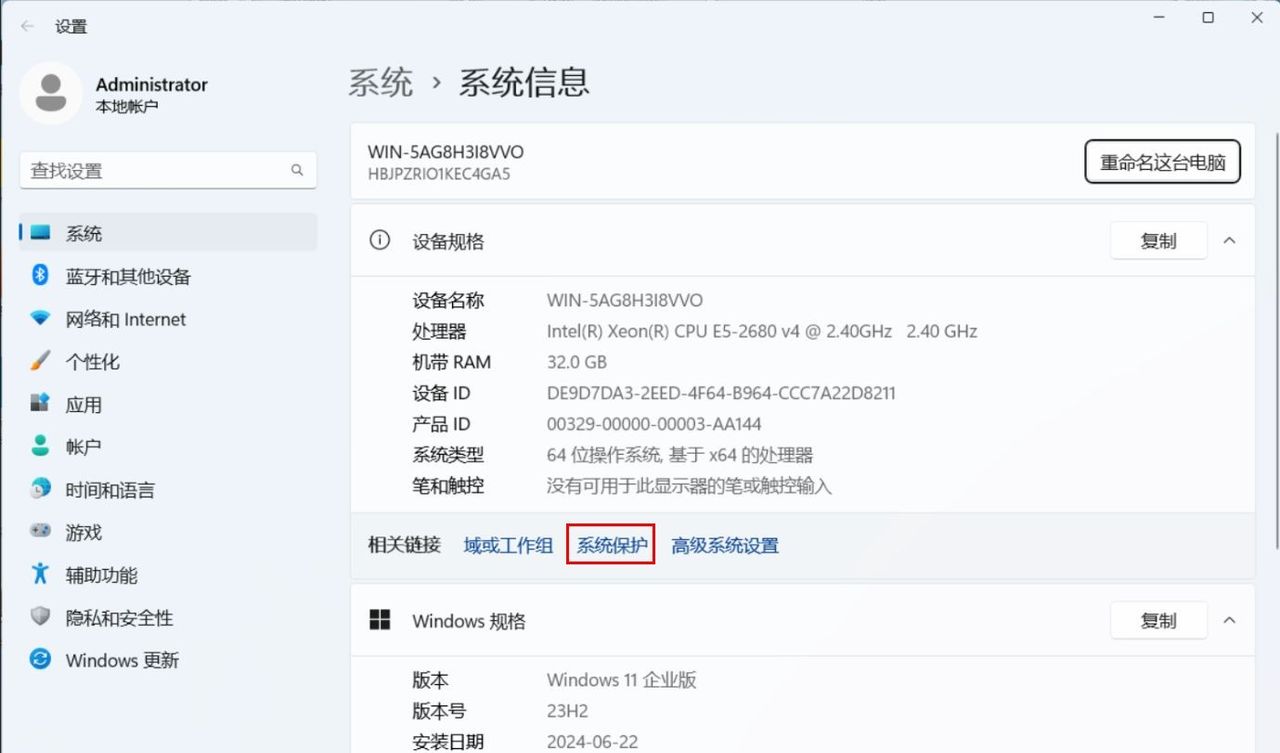Copy device specs with 设备规格 复制 button
Image resolution: width=1280 pixels, height=753 pixels.
click(1159, 241)
